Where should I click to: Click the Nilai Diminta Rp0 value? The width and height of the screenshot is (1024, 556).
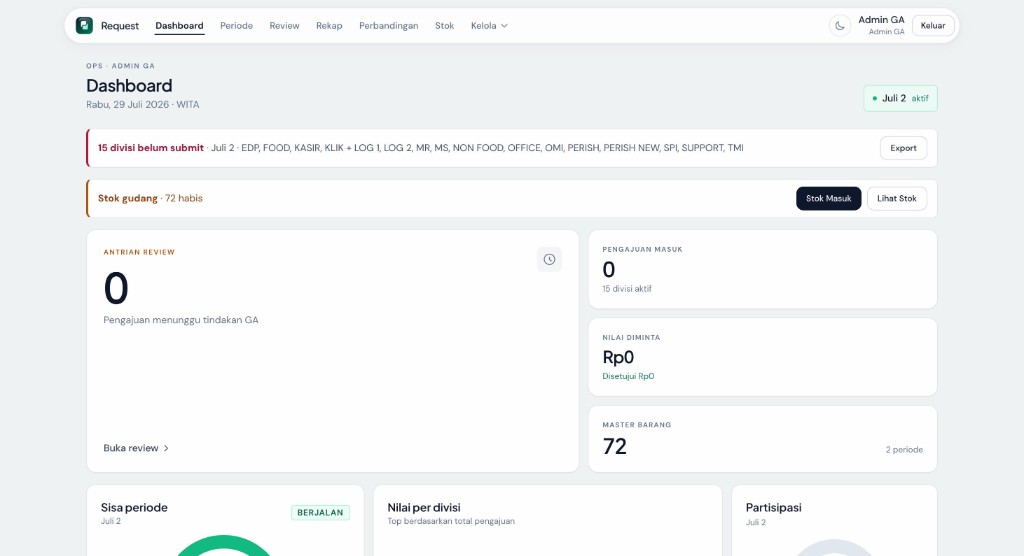pos(618,357)
